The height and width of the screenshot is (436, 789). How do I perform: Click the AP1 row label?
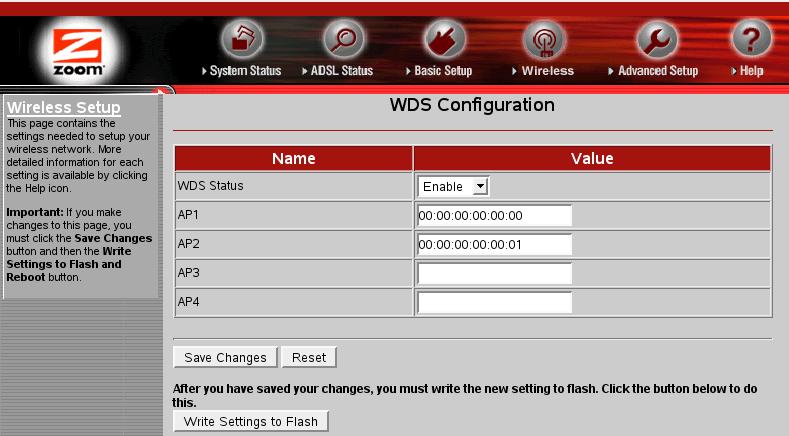pos(188,215)
